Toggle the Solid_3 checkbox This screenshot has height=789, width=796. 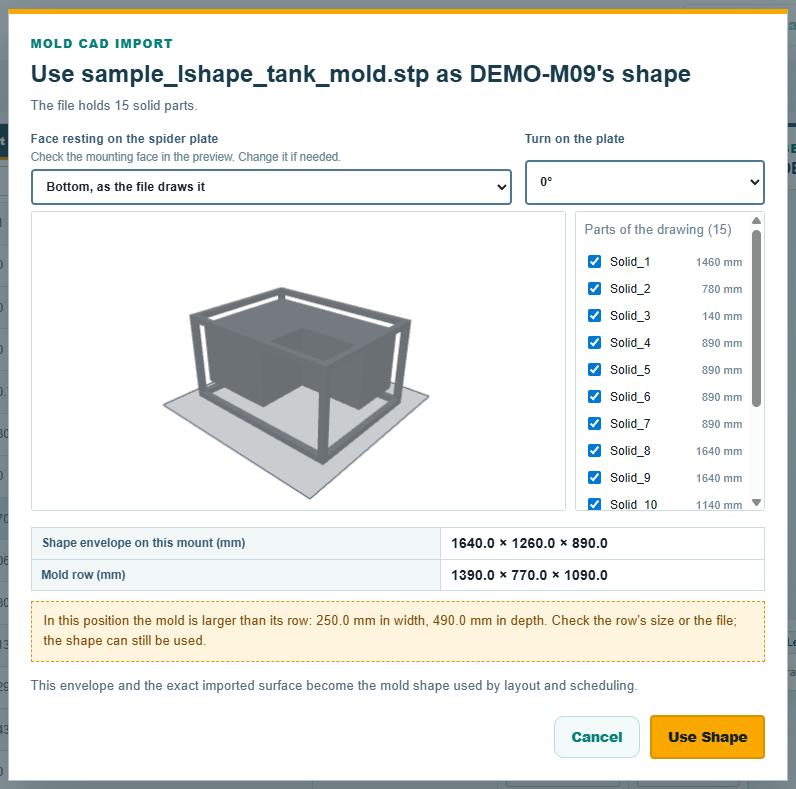[594, 315]
